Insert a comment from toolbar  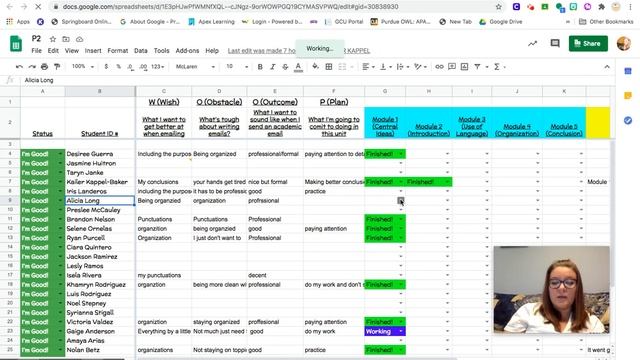[452, 67]
